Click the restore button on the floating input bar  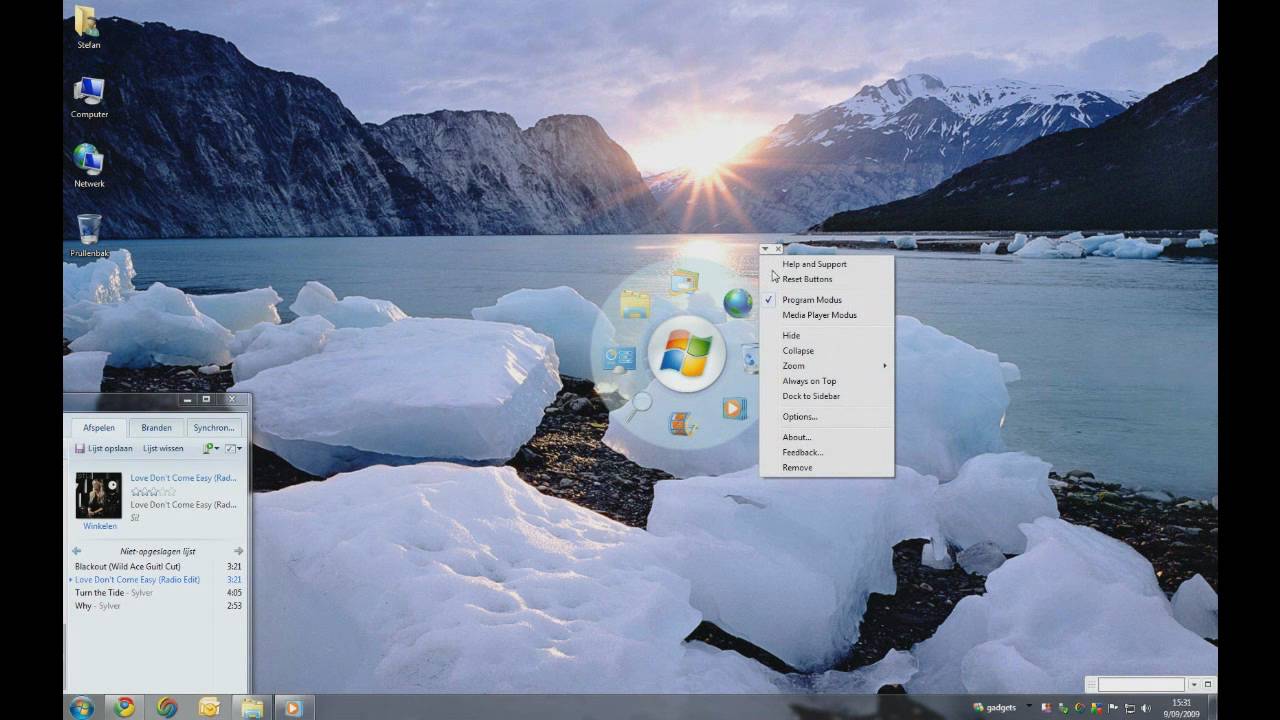[x=1208, y=685]
